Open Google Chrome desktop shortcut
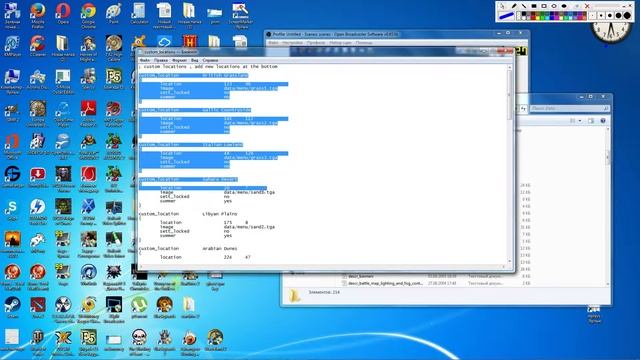Screen dimensions: 640x360 (88, 15)
